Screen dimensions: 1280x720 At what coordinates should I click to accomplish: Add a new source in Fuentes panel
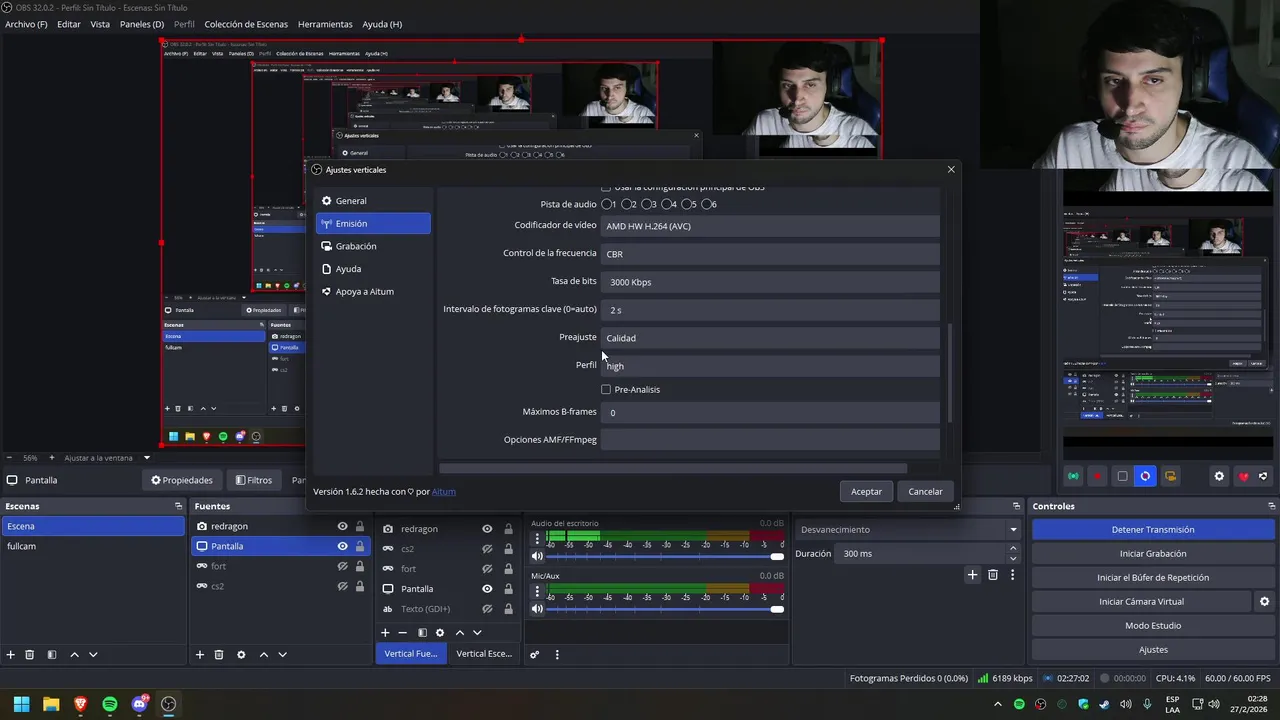point(199,654)
